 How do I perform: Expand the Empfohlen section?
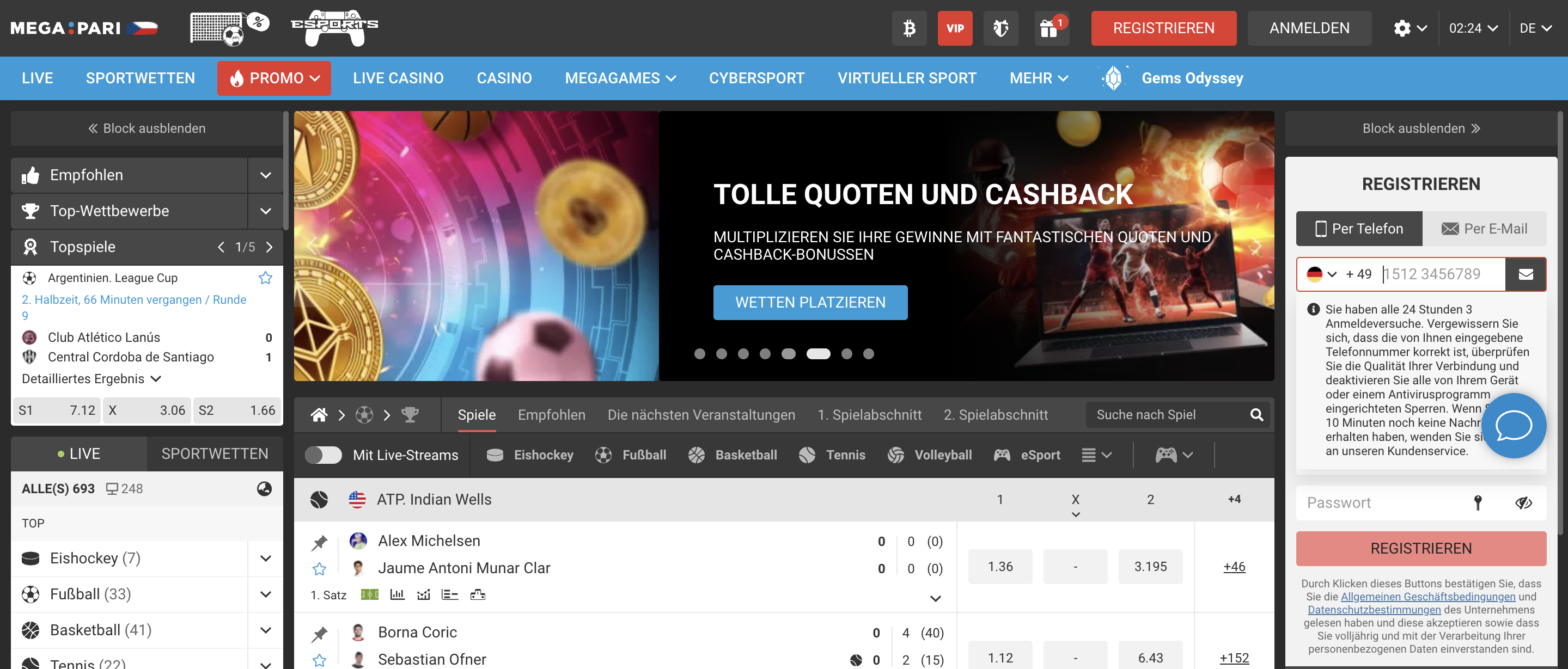coord(265,175)
